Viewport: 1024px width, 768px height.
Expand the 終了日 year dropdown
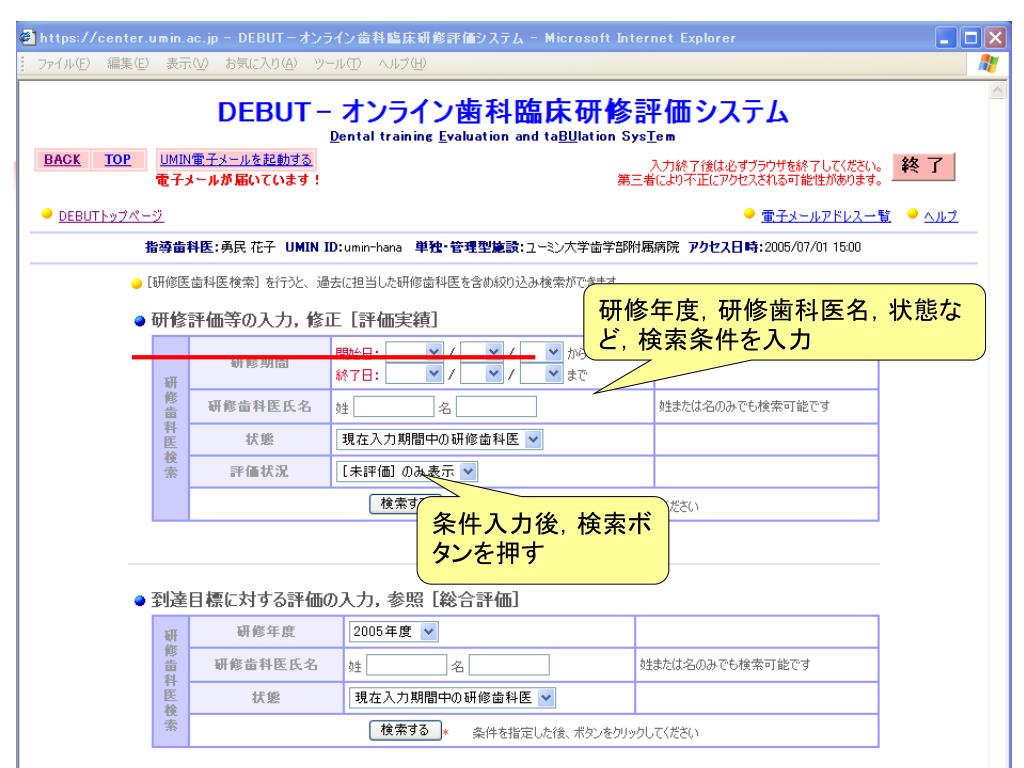(414, 374)
